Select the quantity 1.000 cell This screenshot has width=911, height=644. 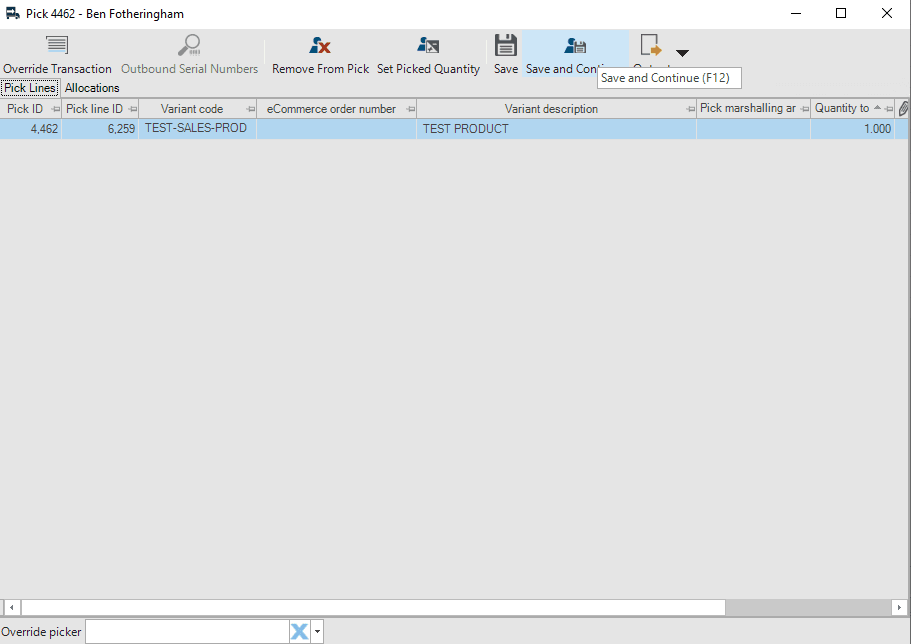[852, 129]
